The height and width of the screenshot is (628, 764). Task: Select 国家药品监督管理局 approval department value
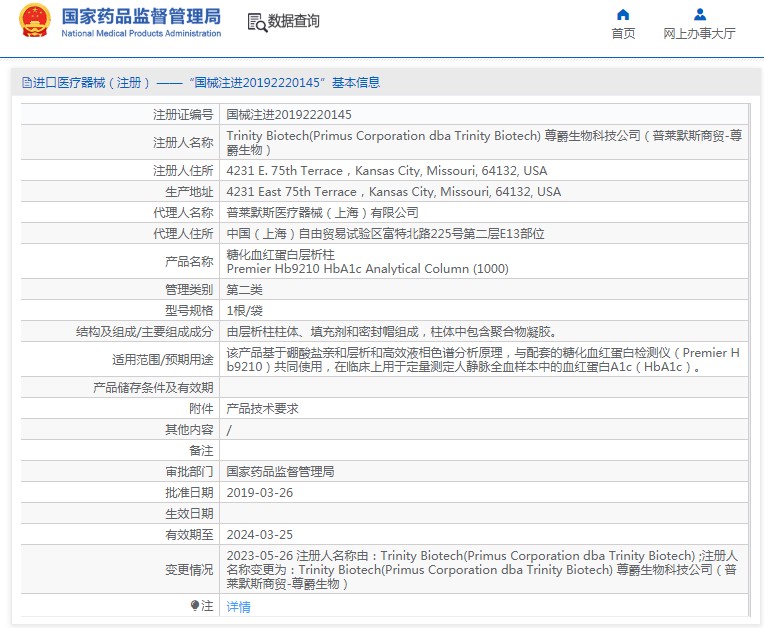[281, 472]
